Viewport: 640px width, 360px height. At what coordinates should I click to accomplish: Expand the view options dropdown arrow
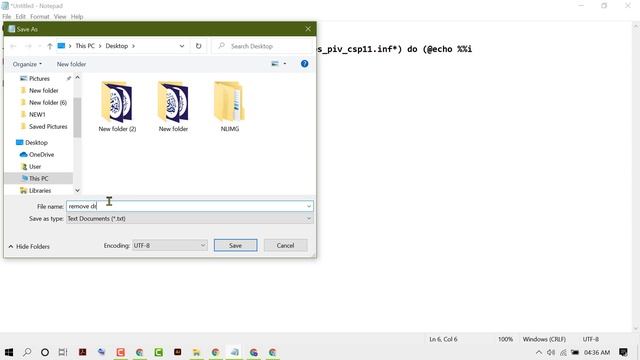[284, 64]
